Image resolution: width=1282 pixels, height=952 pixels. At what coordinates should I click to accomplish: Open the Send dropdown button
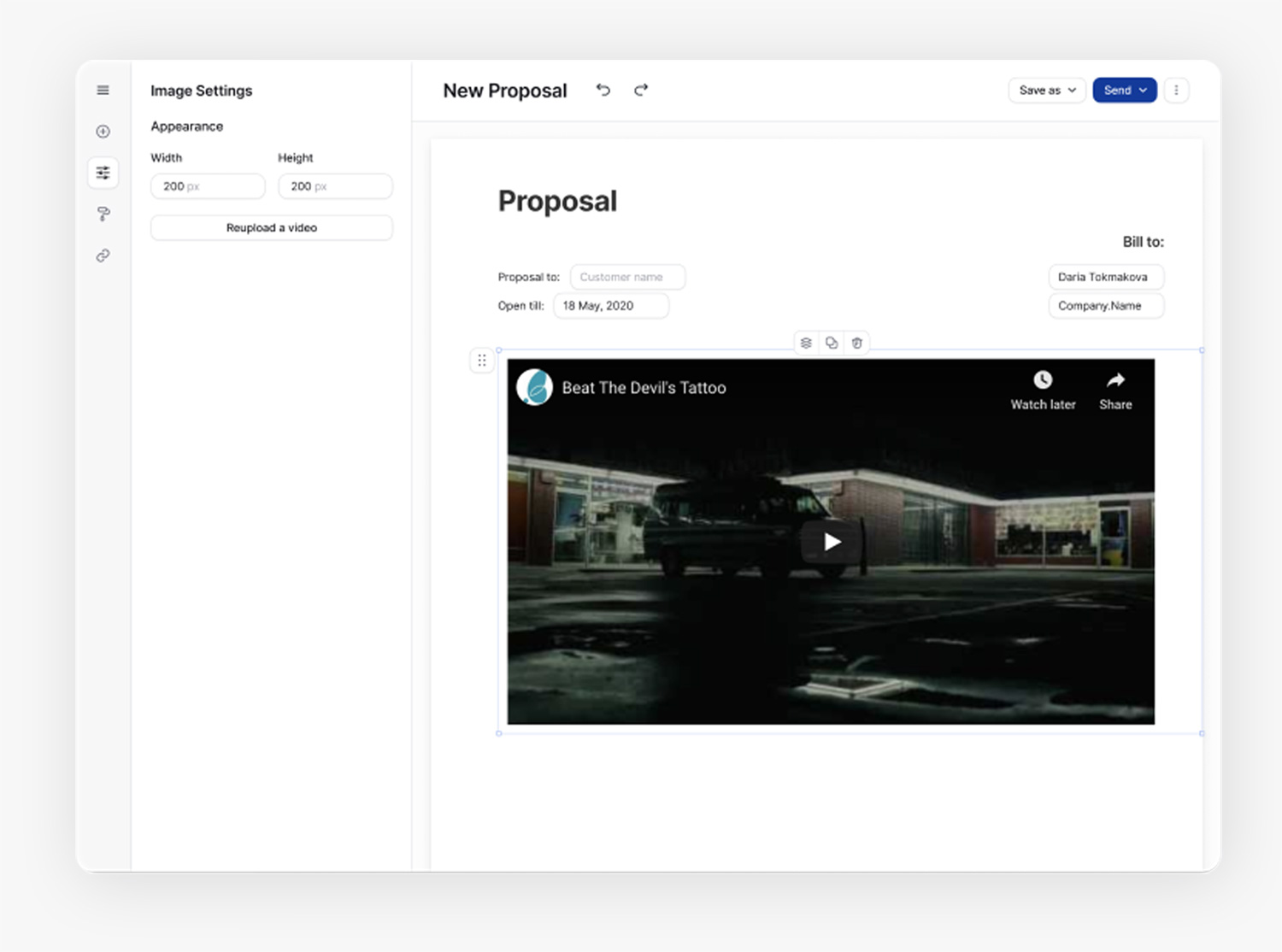1125,90
